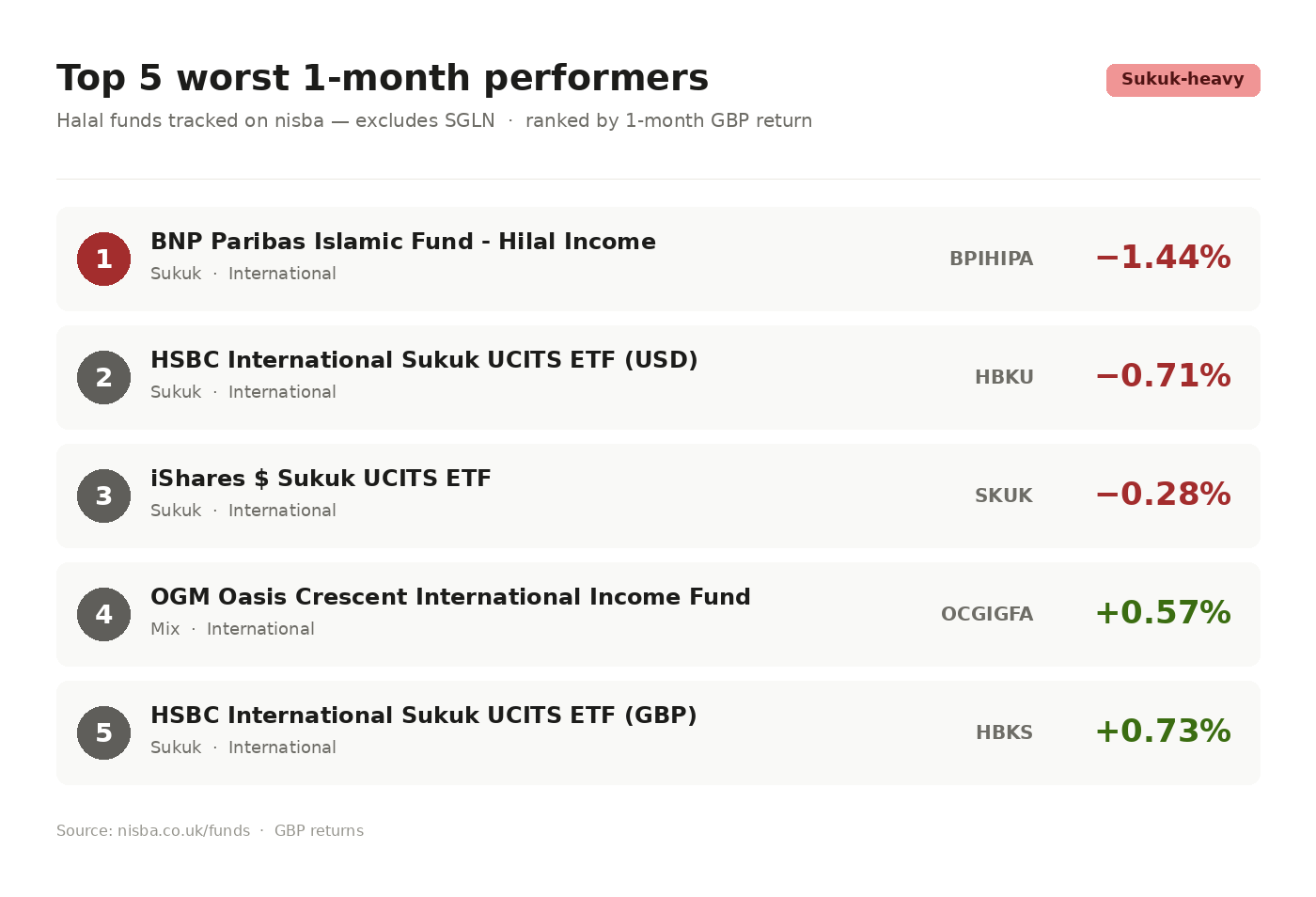Click the BPIHIPA ticker symbol
The image size is (1316, 897).
991,260
